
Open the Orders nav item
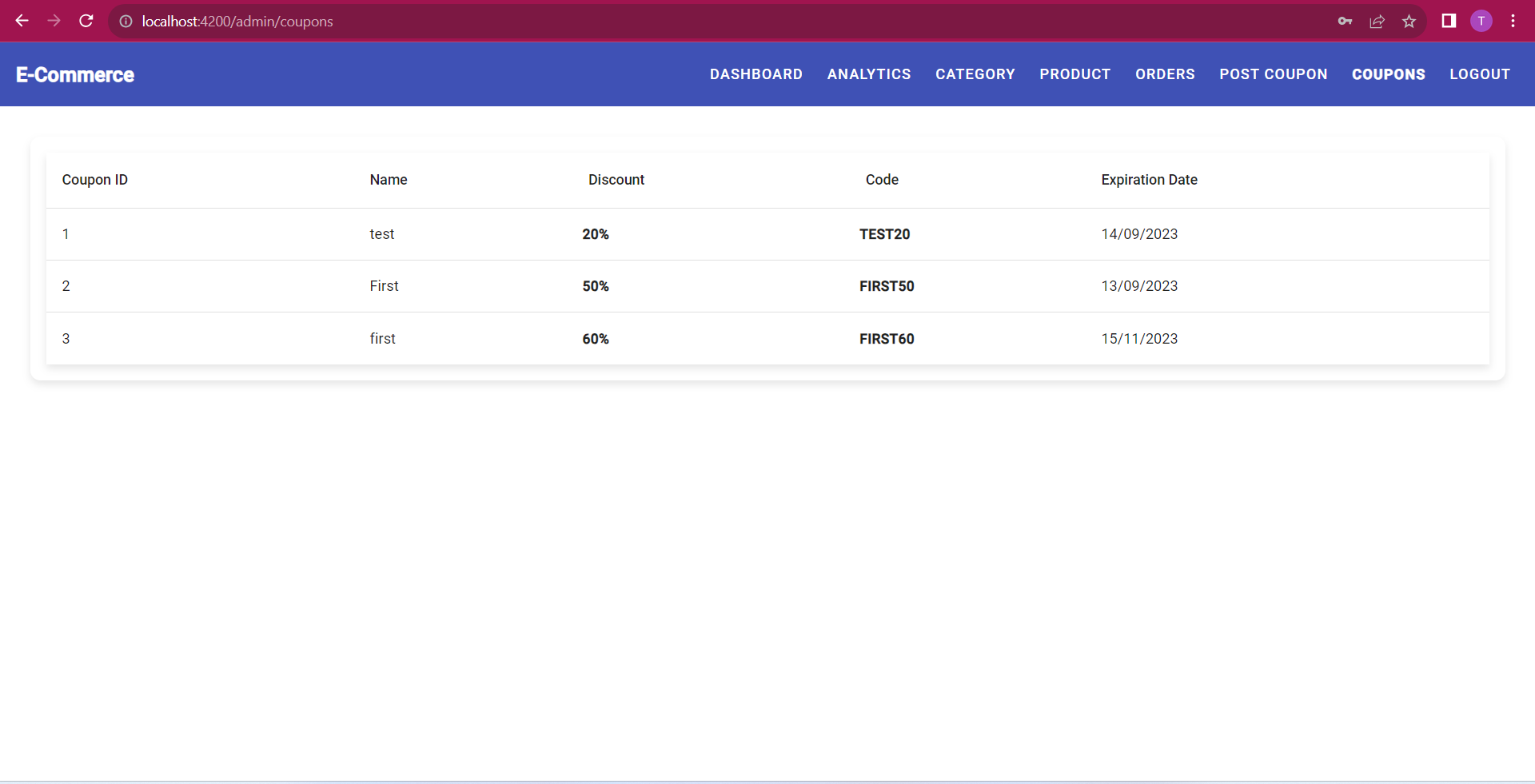click(1165, 74)
